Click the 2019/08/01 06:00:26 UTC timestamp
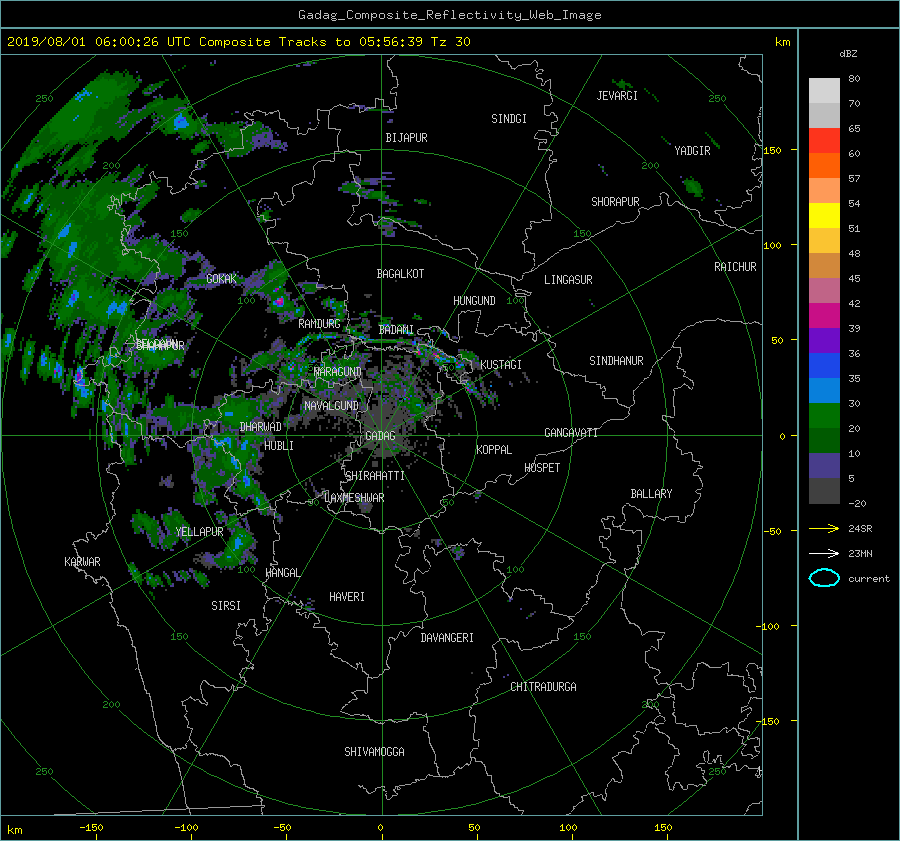The width and height of the screenshot is (900, 841). click(99, 42)
